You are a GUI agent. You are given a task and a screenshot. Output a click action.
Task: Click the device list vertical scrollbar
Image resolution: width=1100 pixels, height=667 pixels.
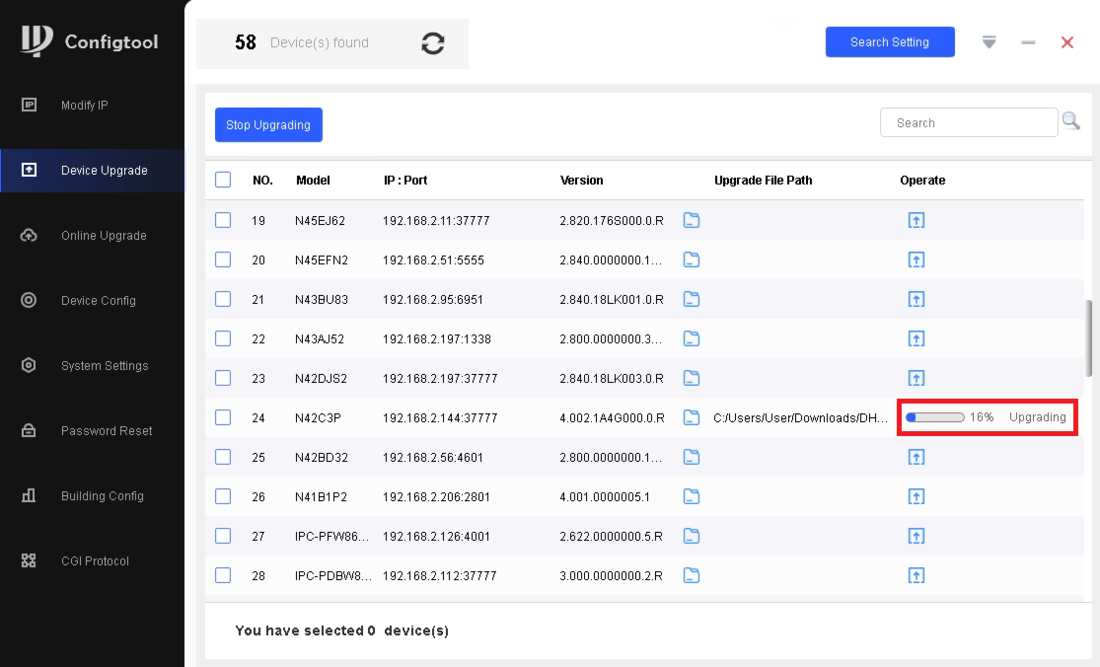(x=1089, y=336)
